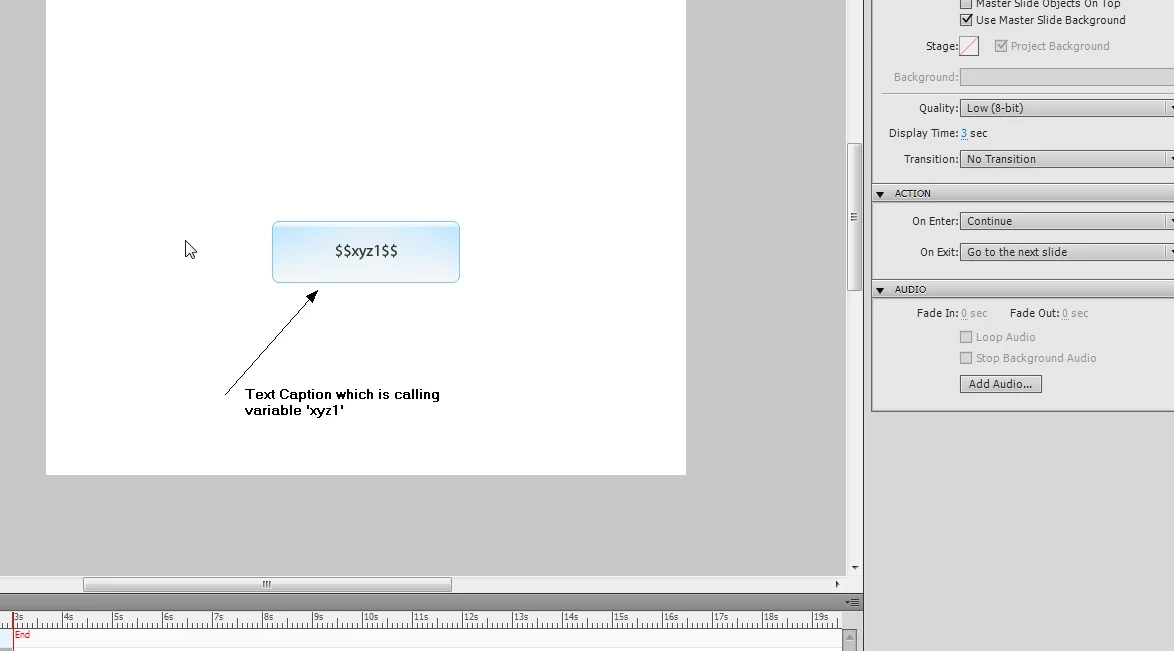
Task: Click the red End marker in timeline
Action: [x=22, y=635]
